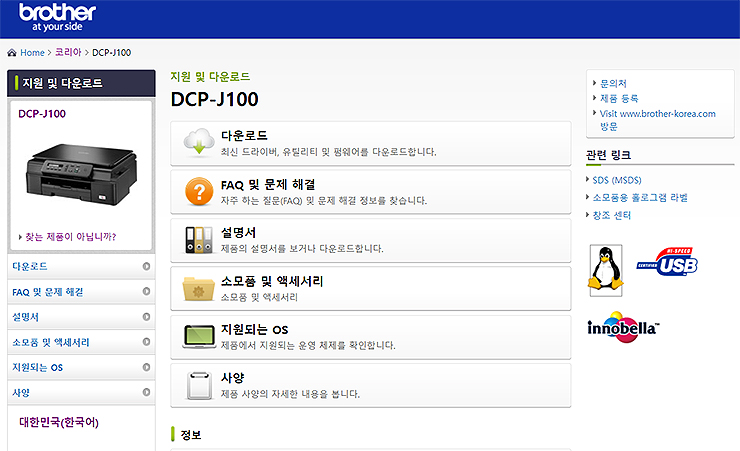Click the DCP-J100 printer product image
Viewport: 740px width, 451px height.
[81, 174]
